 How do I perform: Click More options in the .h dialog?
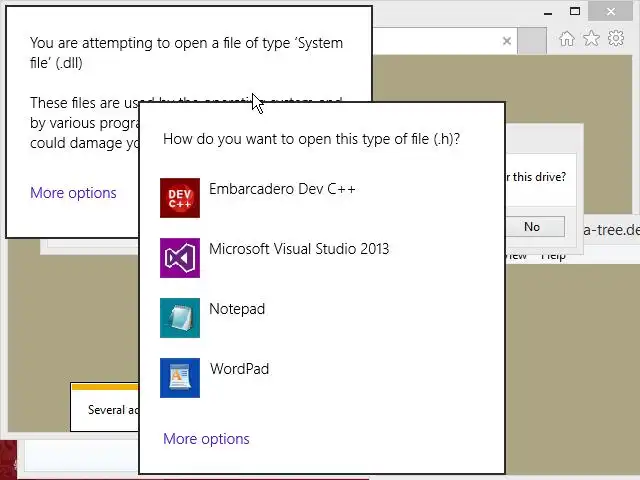click(206, 439)
